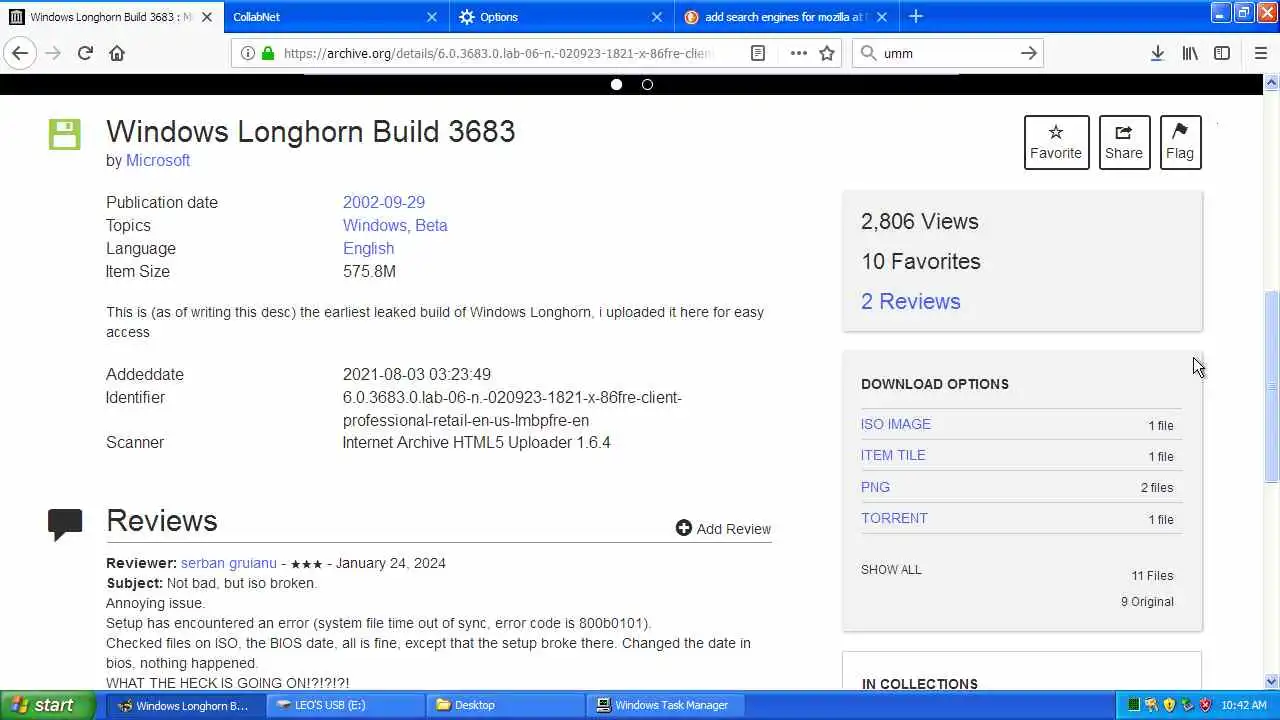Download the TORRENT file

pyautogui.click(x=894, y=518)
